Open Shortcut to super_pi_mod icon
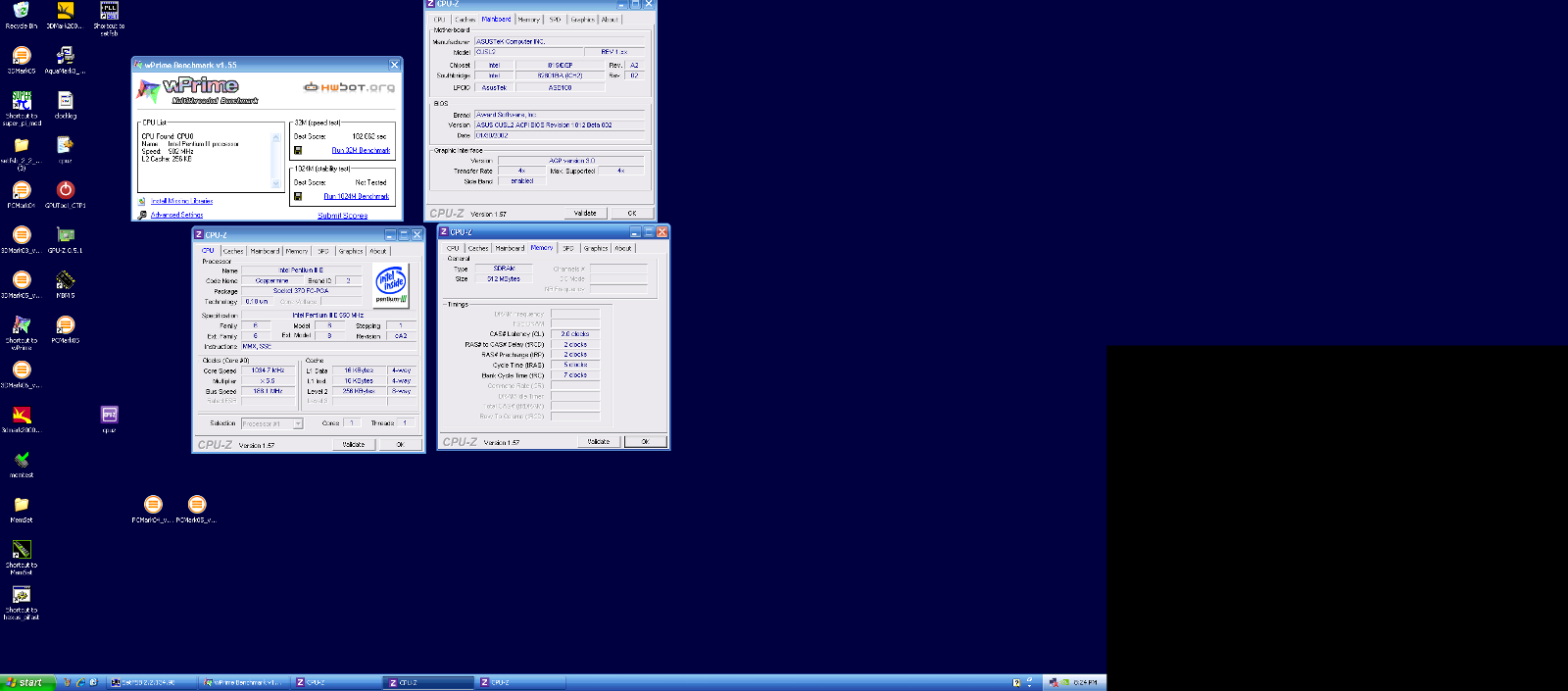Viewport: 1568px width, 691px height. click(x=22, y=107)
